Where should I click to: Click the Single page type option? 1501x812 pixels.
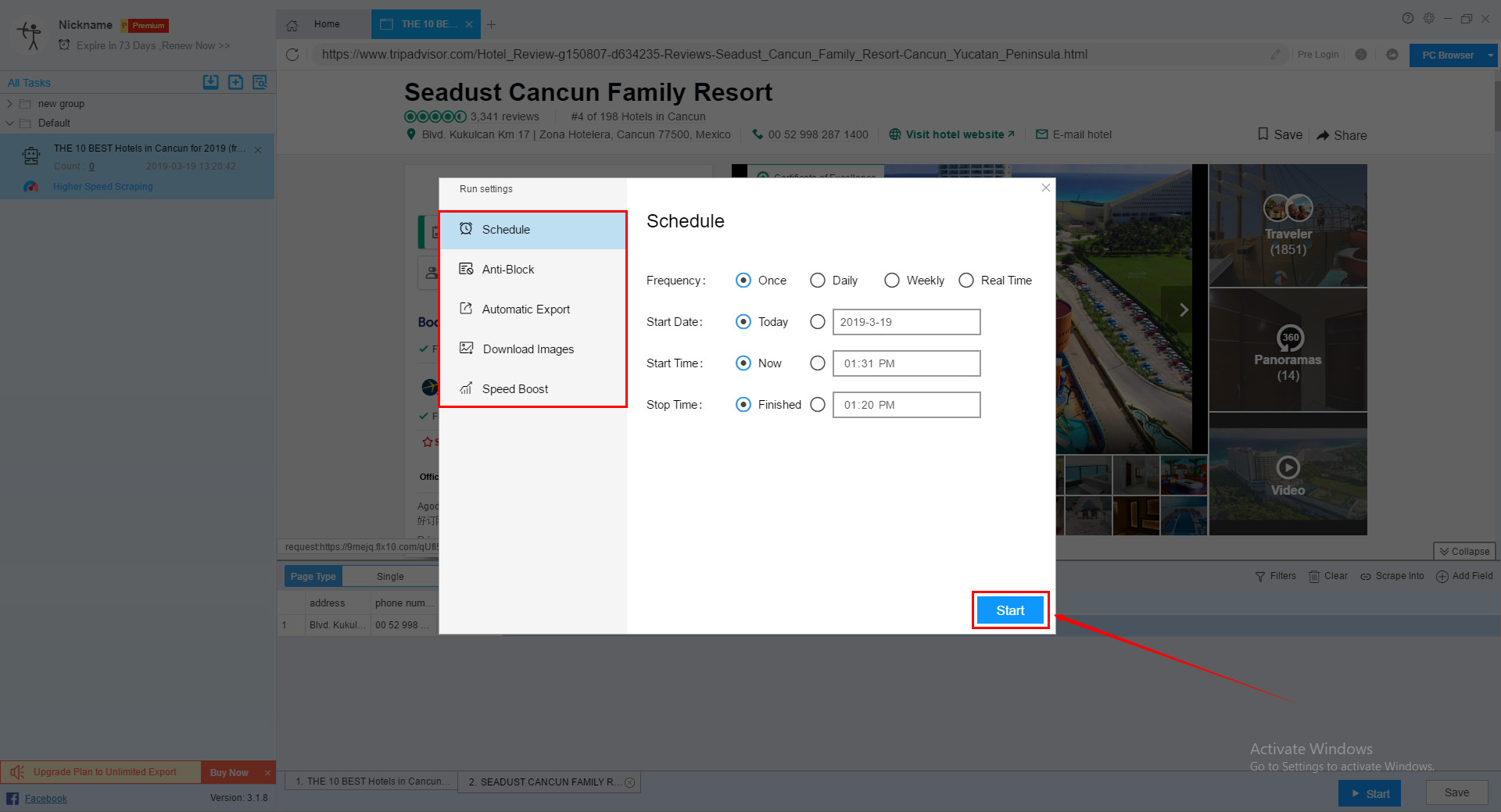(x=390, y=577)
